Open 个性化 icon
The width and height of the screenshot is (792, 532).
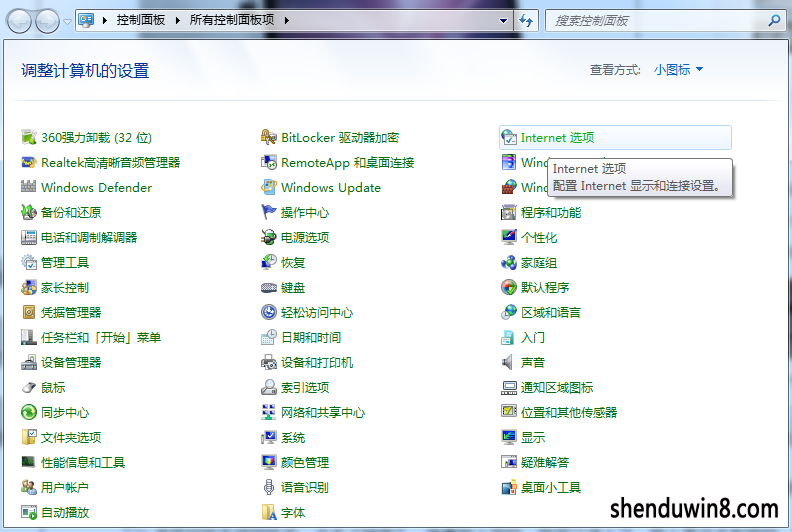[x=509, y=237]
